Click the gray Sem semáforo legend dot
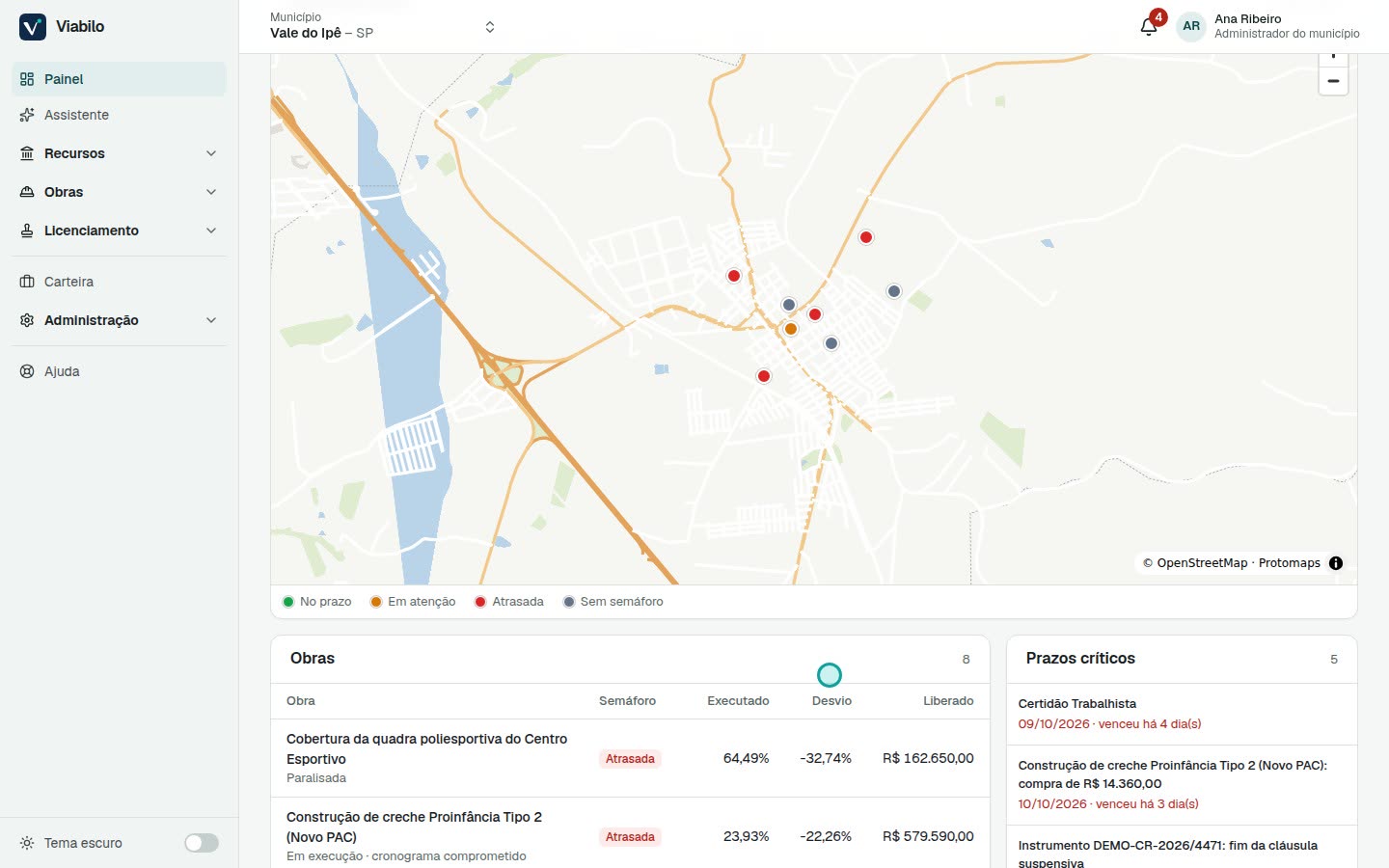The image size is (1389, 868). pyautogui.click(x=569, y=602)
